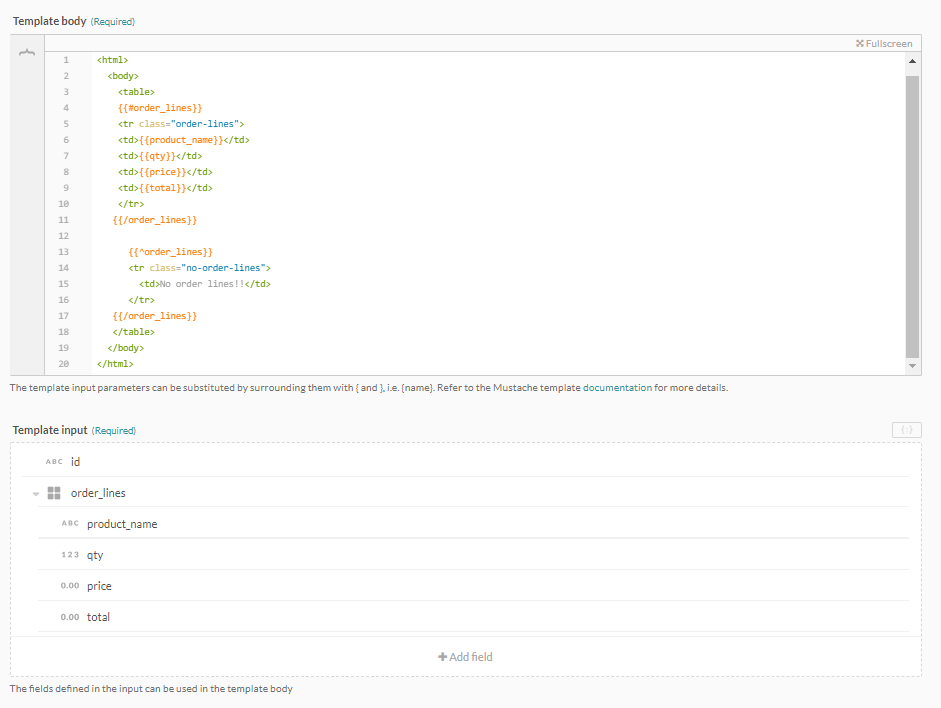Click the 123 type icon beside qty
941x708 pixels.
(x=69, y=554)
